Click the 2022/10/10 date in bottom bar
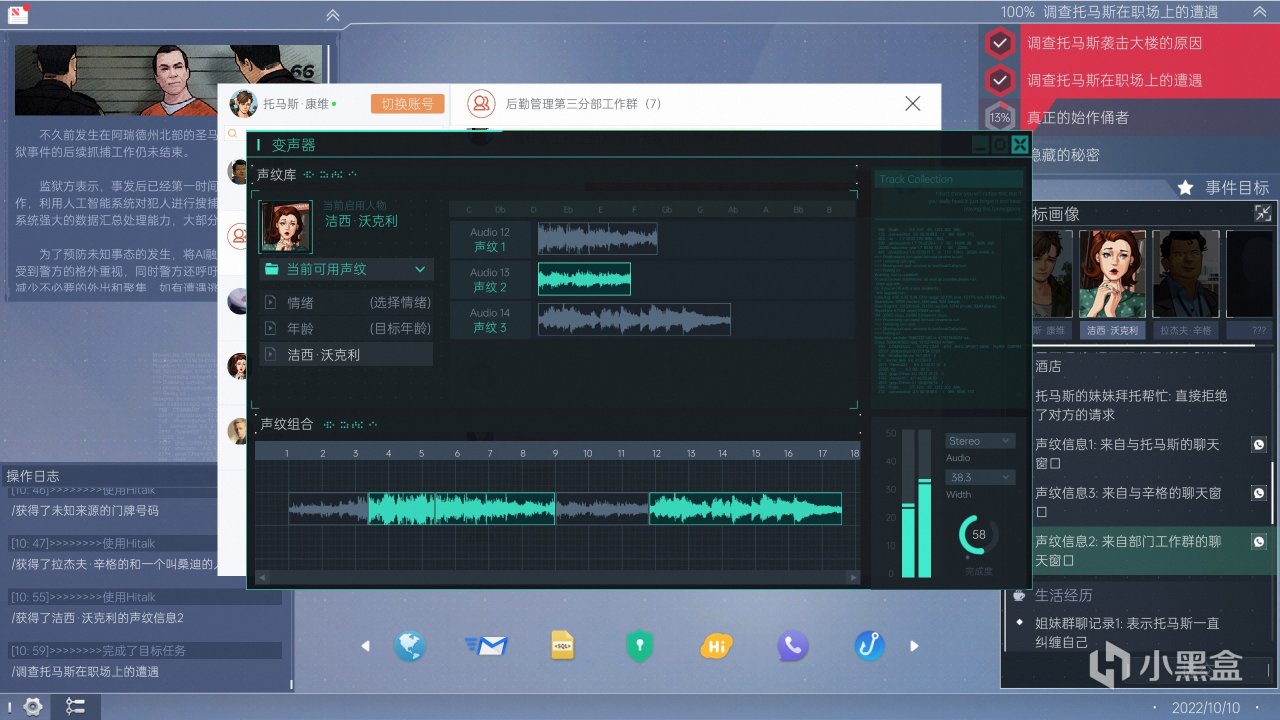 [x=1204, y=708]
